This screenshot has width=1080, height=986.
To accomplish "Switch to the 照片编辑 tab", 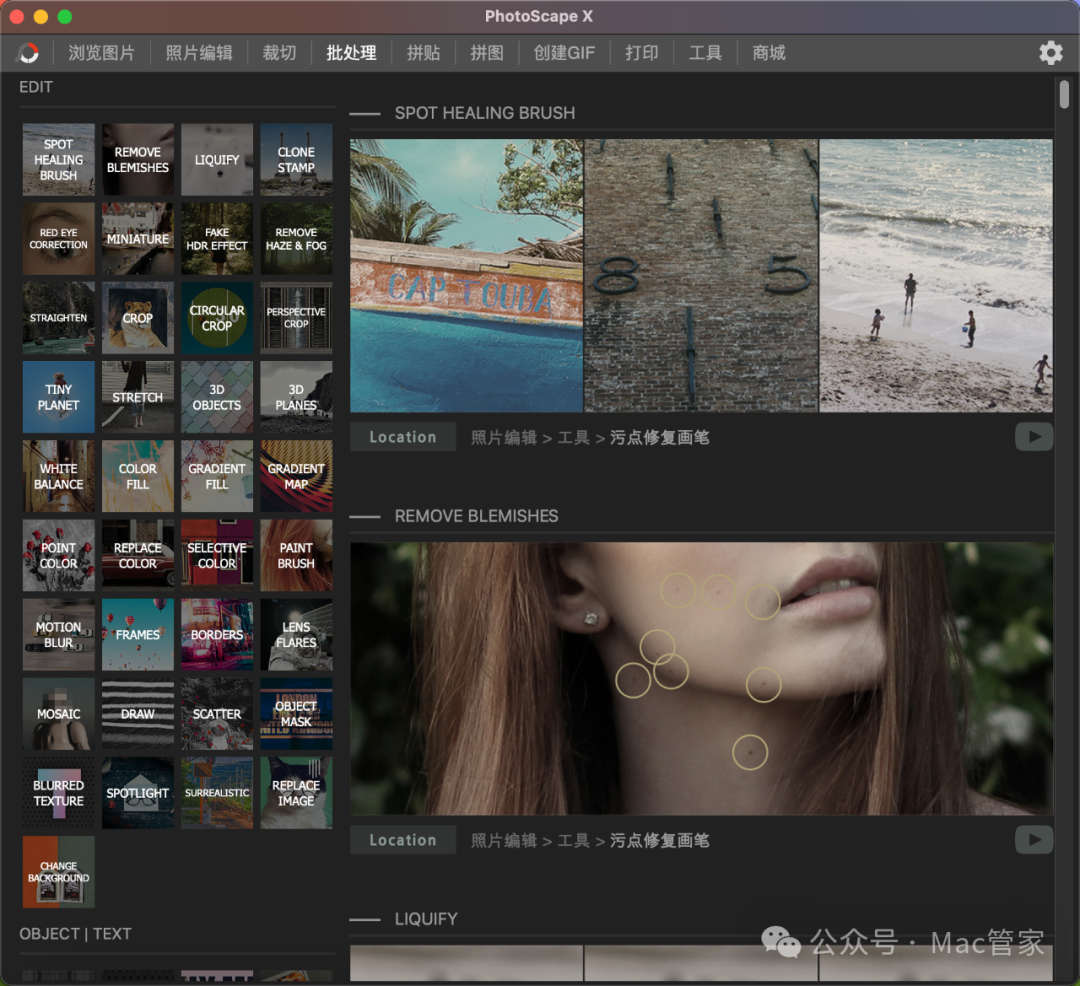I will coord(199,53).
